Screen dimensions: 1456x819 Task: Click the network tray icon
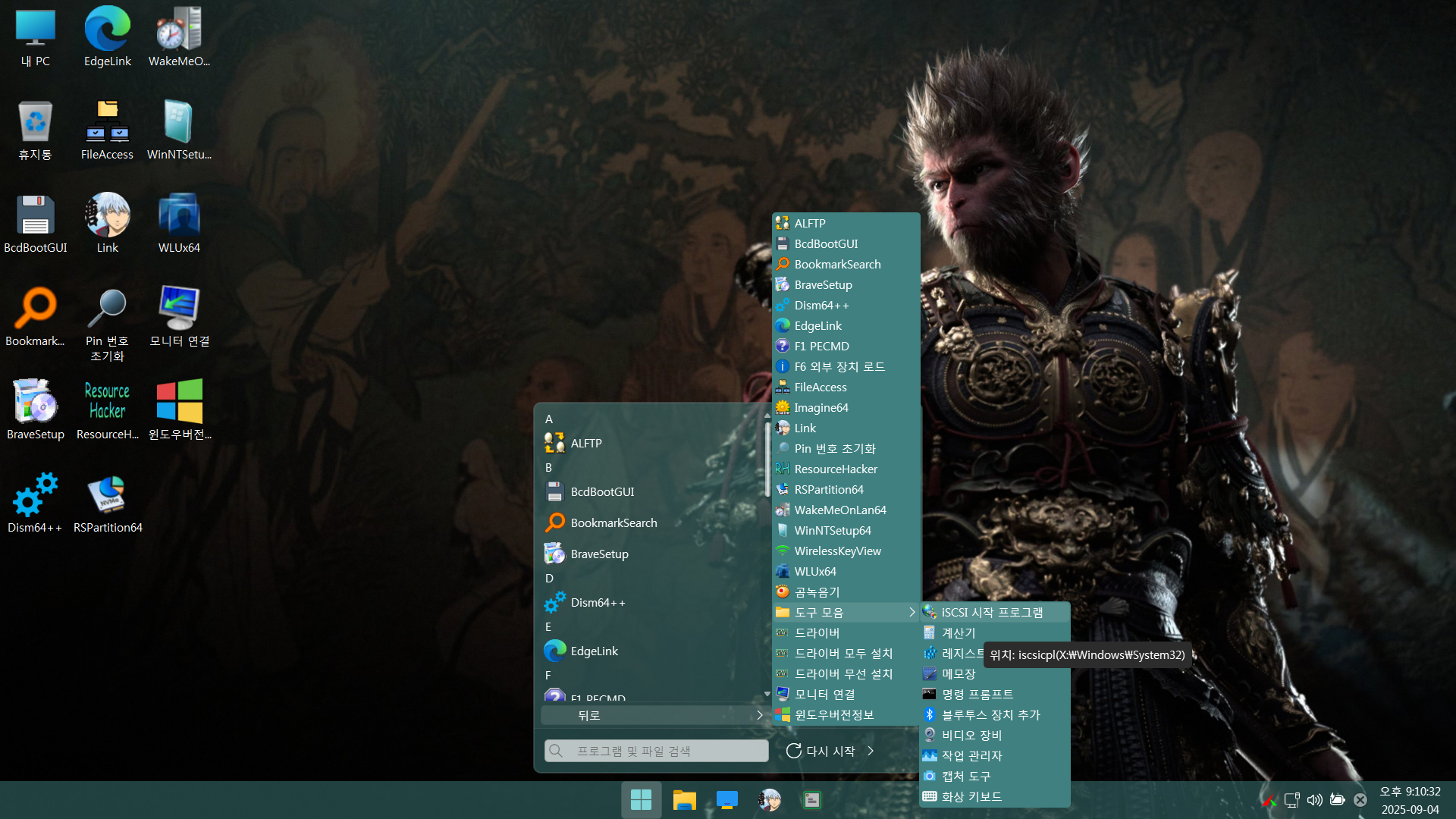coord(1291,800)
